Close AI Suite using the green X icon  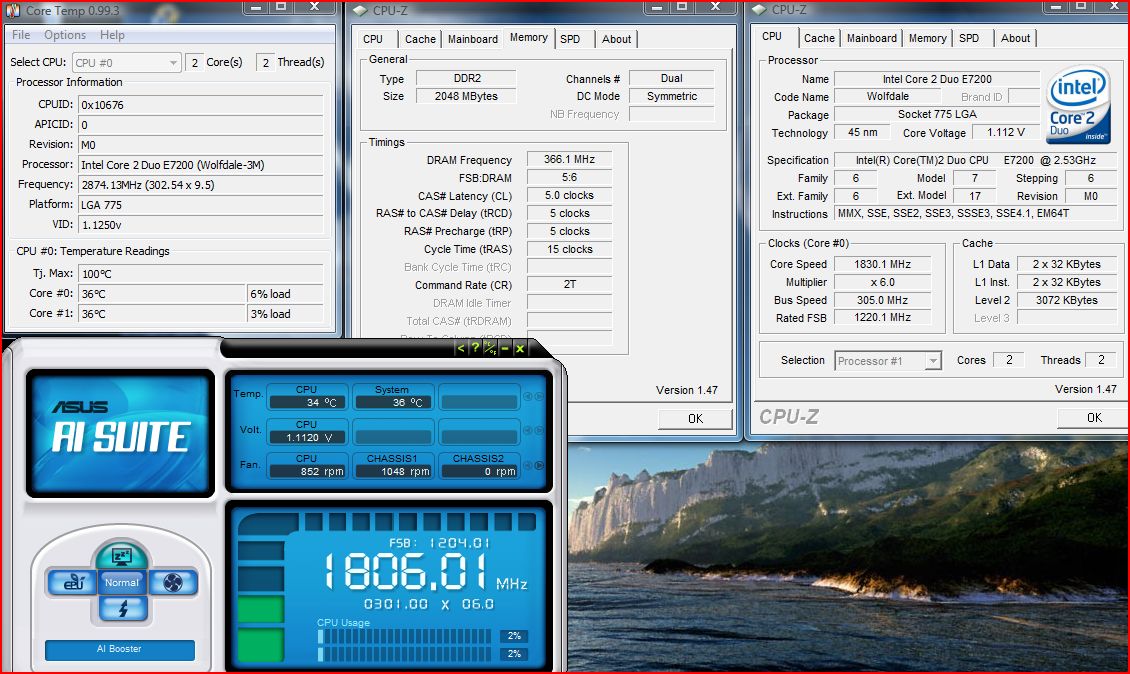click(x=519, y=347)
